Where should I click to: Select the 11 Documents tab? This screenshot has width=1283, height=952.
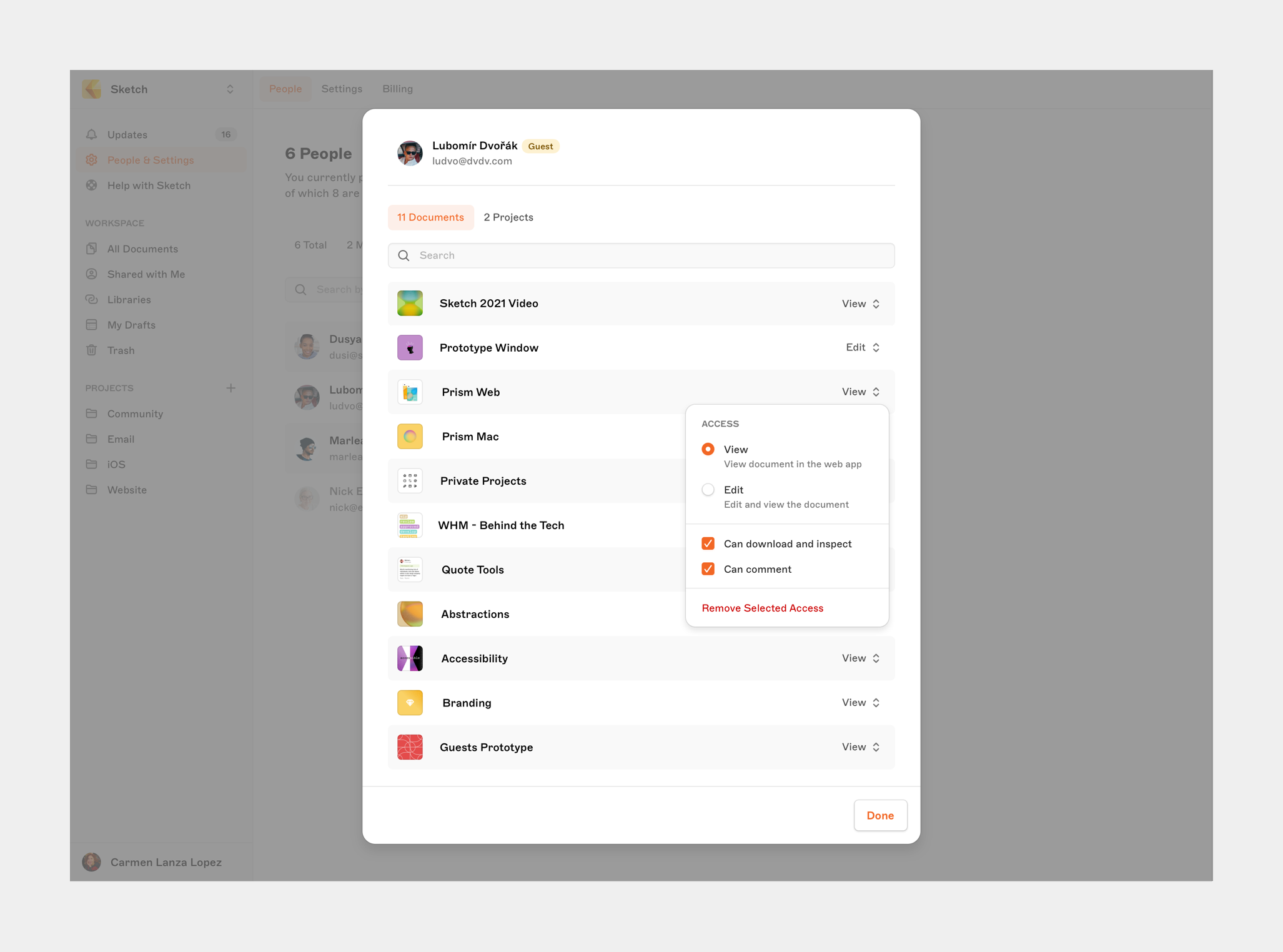pyautogui.click(x=430, y=217)
